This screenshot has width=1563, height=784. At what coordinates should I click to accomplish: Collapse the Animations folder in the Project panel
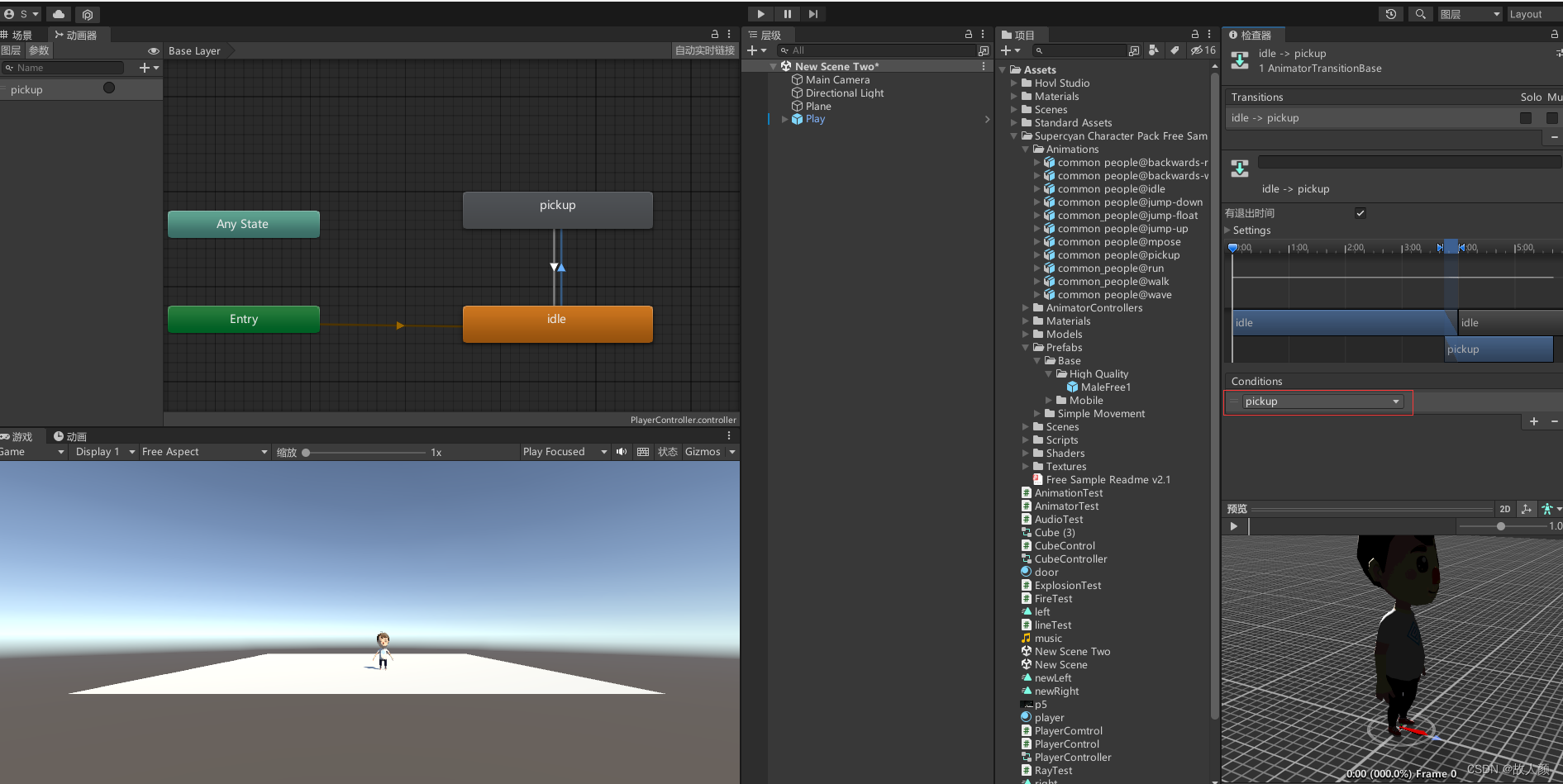[1026, 150]
